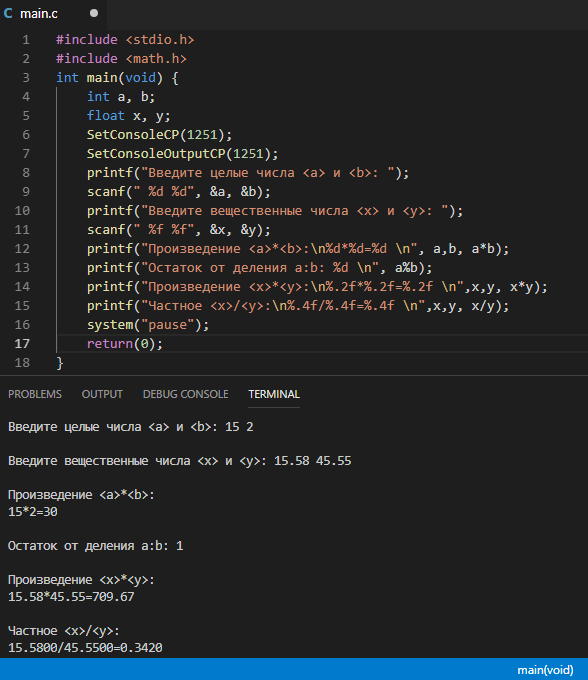Select the TERMINAL panel tab

click(x=274, y=394)
